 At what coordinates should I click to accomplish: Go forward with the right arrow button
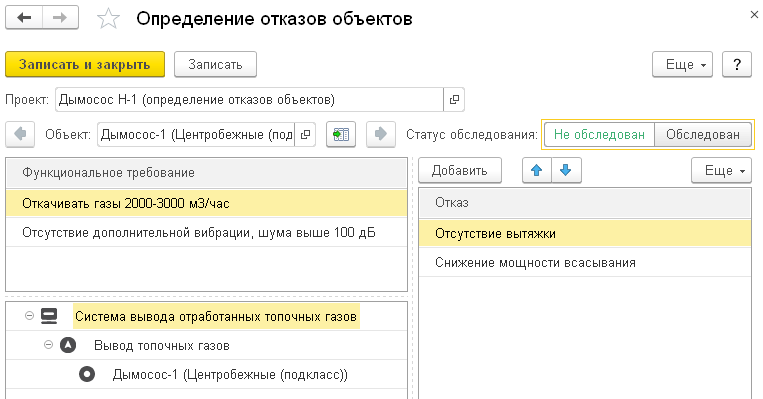60,18
